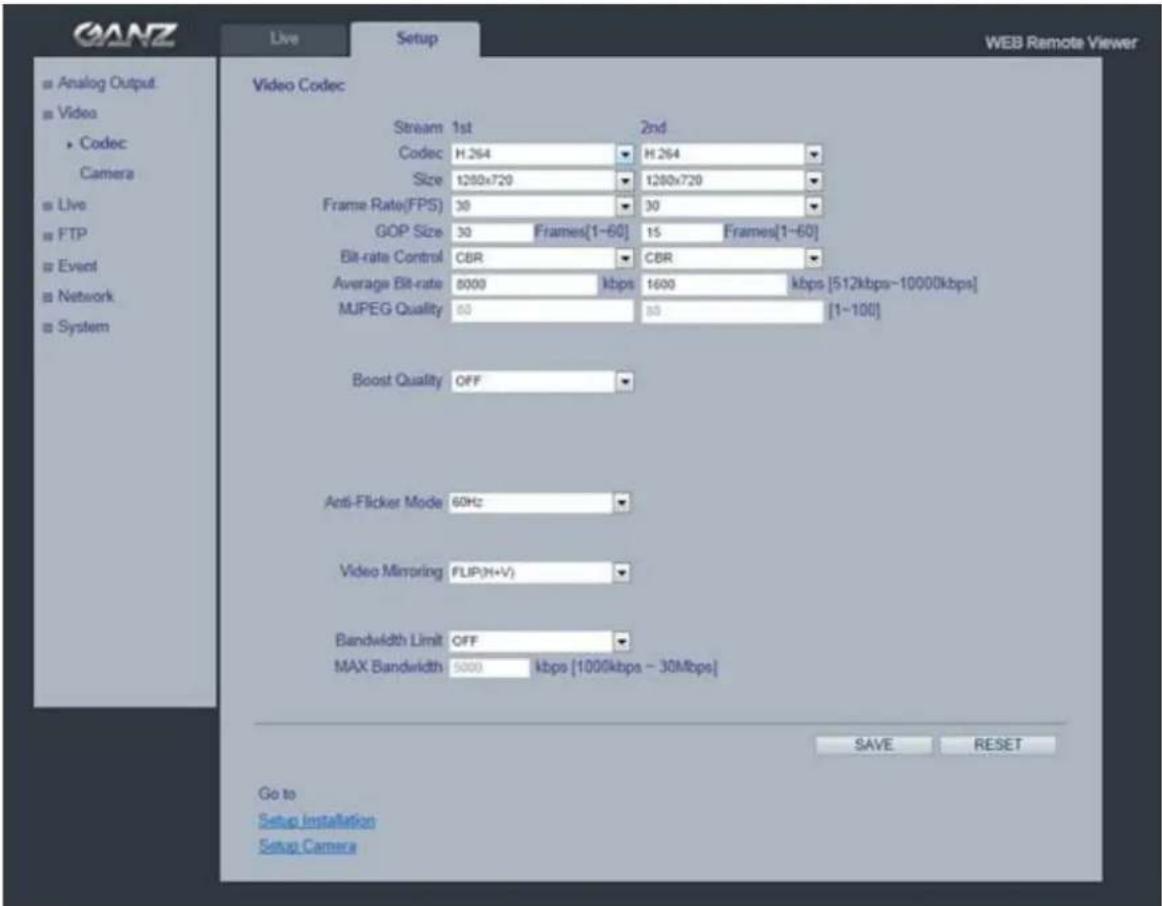This screenshot has height=906, width=1162.
Task: Click 2nd stream MJPEG Quality field
Action: (732, 311)
